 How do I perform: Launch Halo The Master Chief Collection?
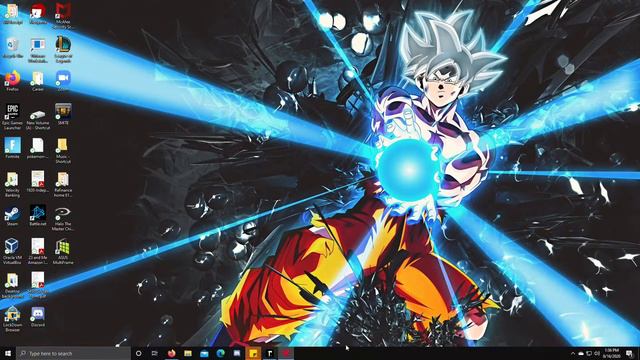pyautogui.click(x=63, y=218)
